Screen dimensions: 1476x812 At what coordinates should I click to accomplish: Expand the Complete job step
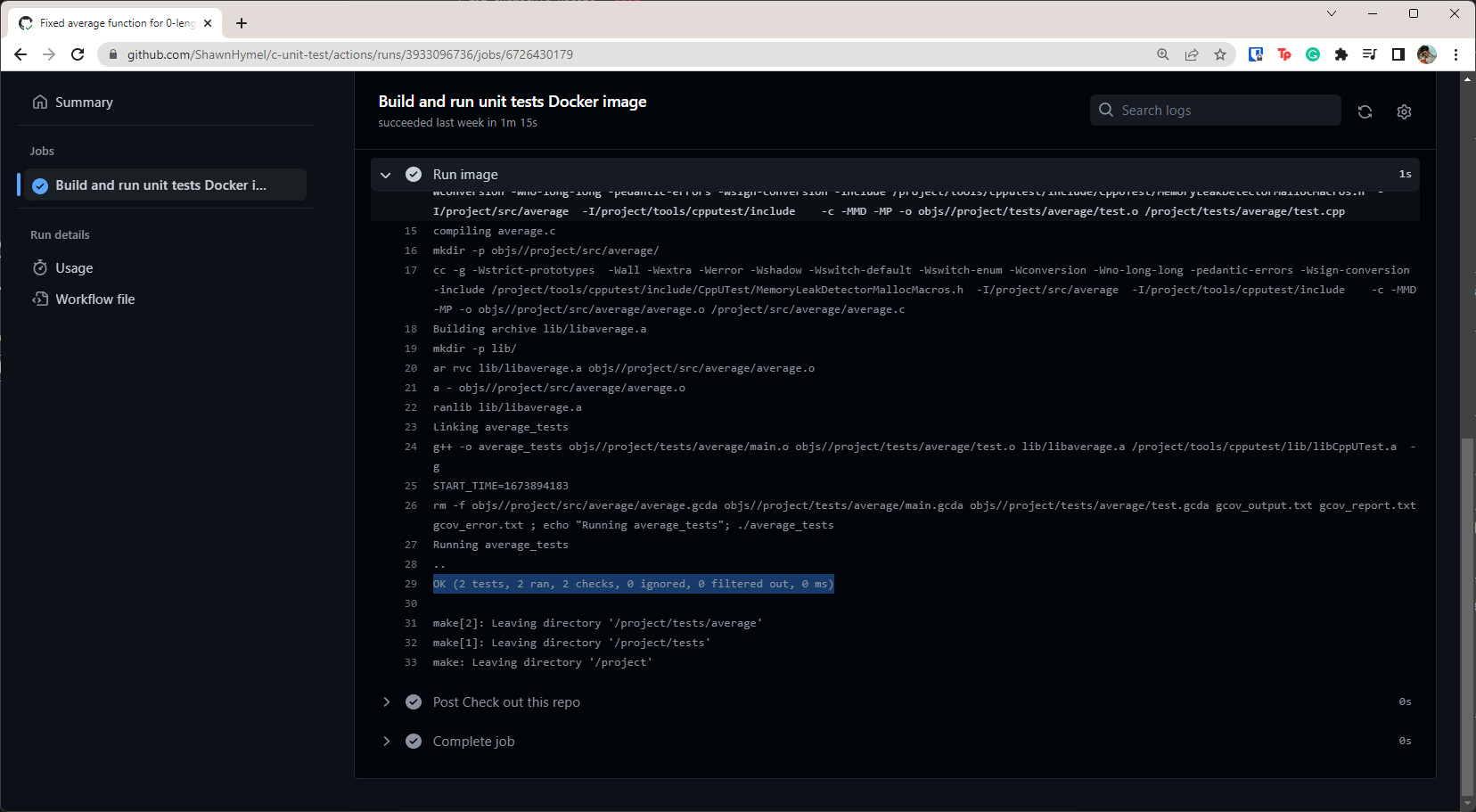[386, 742]
